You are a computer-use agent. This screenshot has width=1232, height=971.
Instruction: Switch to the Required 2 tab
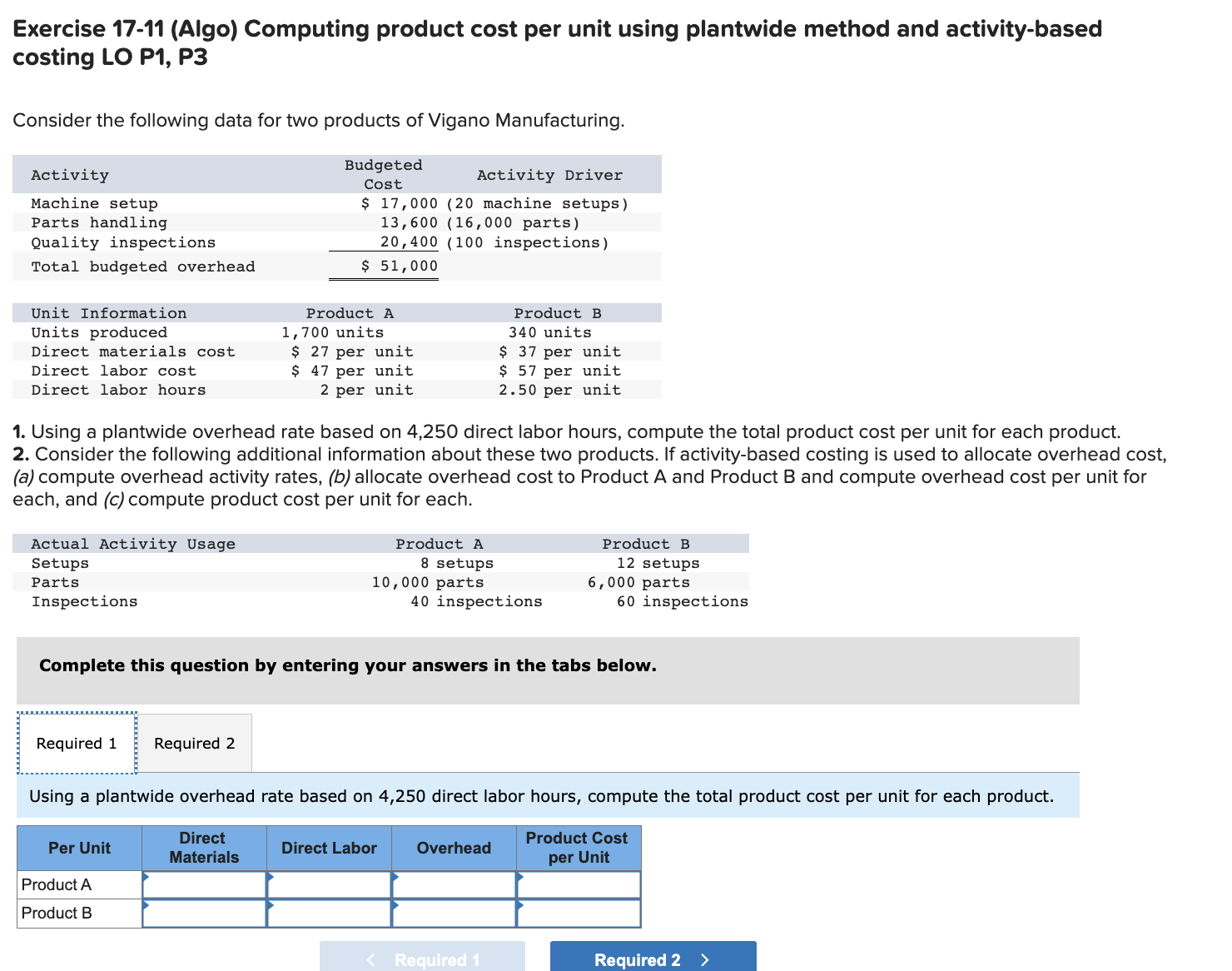click(194, 743)
